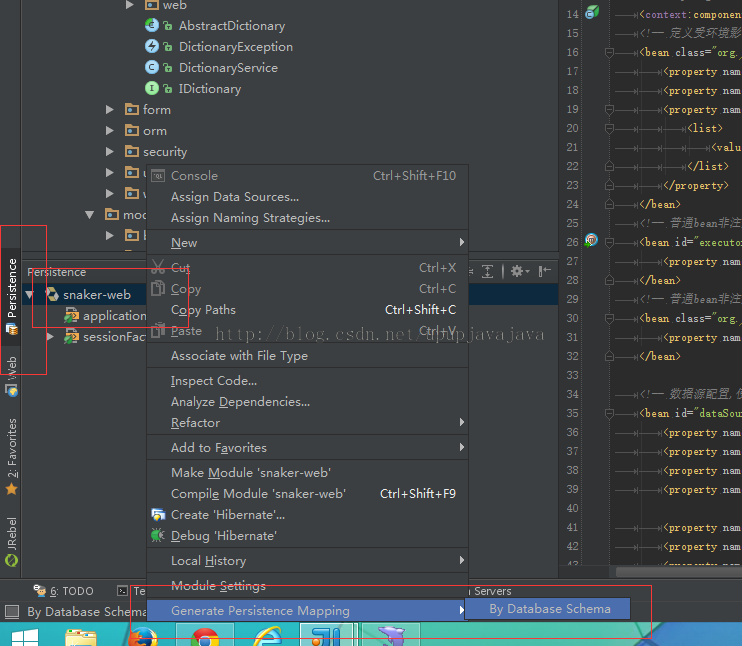Screen dimensions: 742x646
Task: Click the DictionaryException class icon
Action: pos(151,46)
